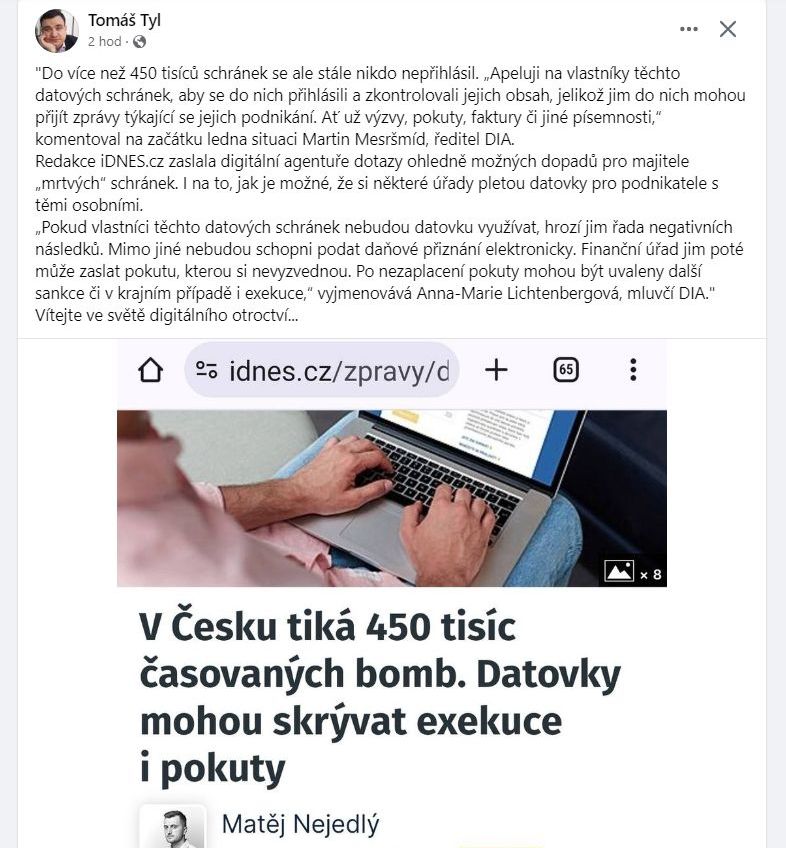The height and width of the screenshot is (848, 786).
Task: Click the headline about 450 tisíc časovaných bomb
Action: click(x=380, y=698)
